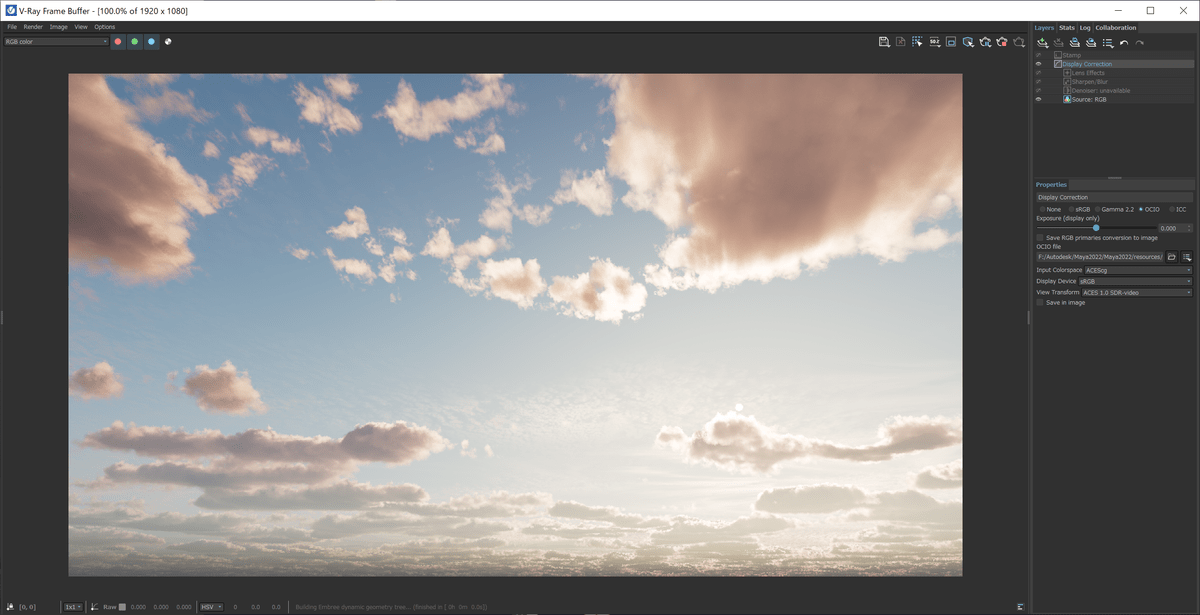Screen dimensions: 1200x615
Task: Open the HSV color mode dropdown
Action: pyautogui.click(x=211, y=607)
